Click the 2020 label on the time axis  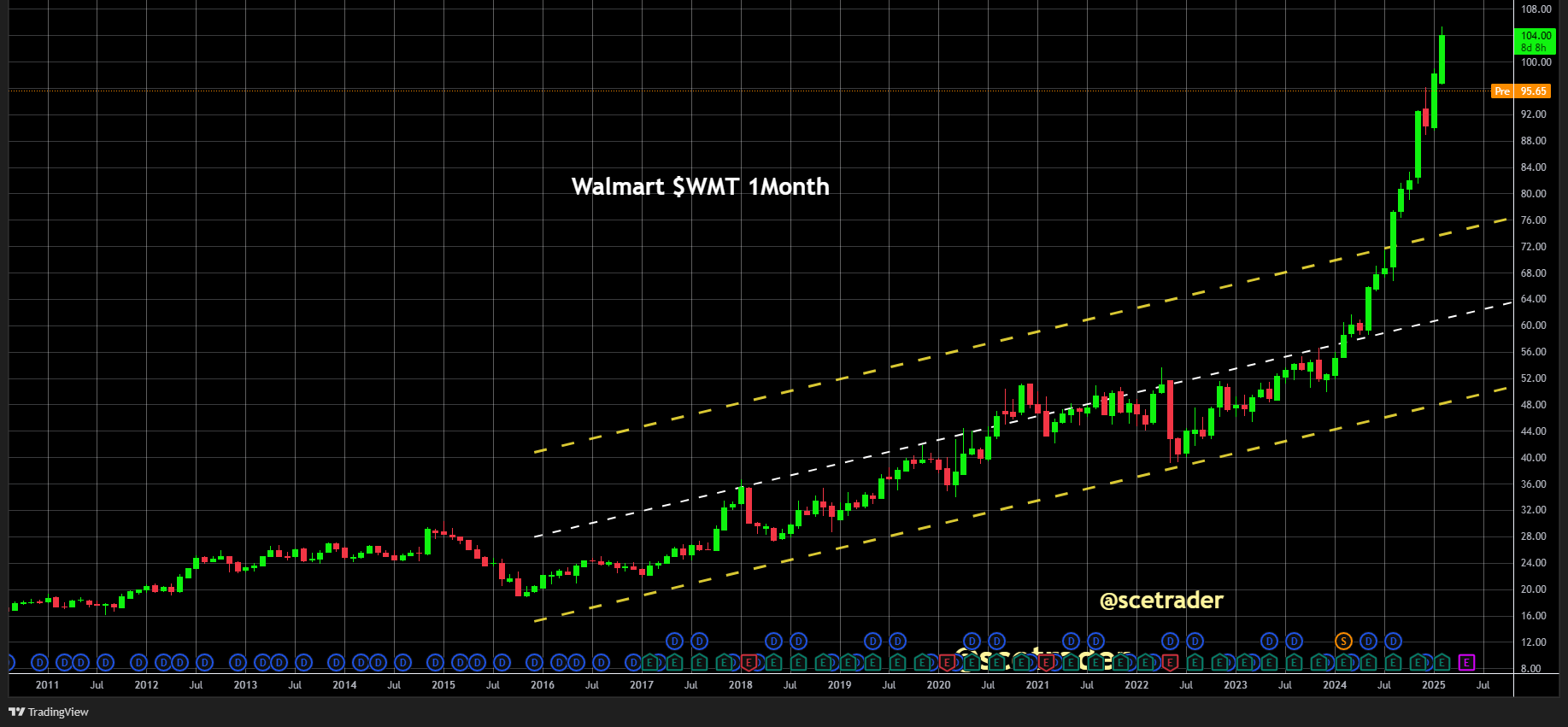tap(938, 684)
